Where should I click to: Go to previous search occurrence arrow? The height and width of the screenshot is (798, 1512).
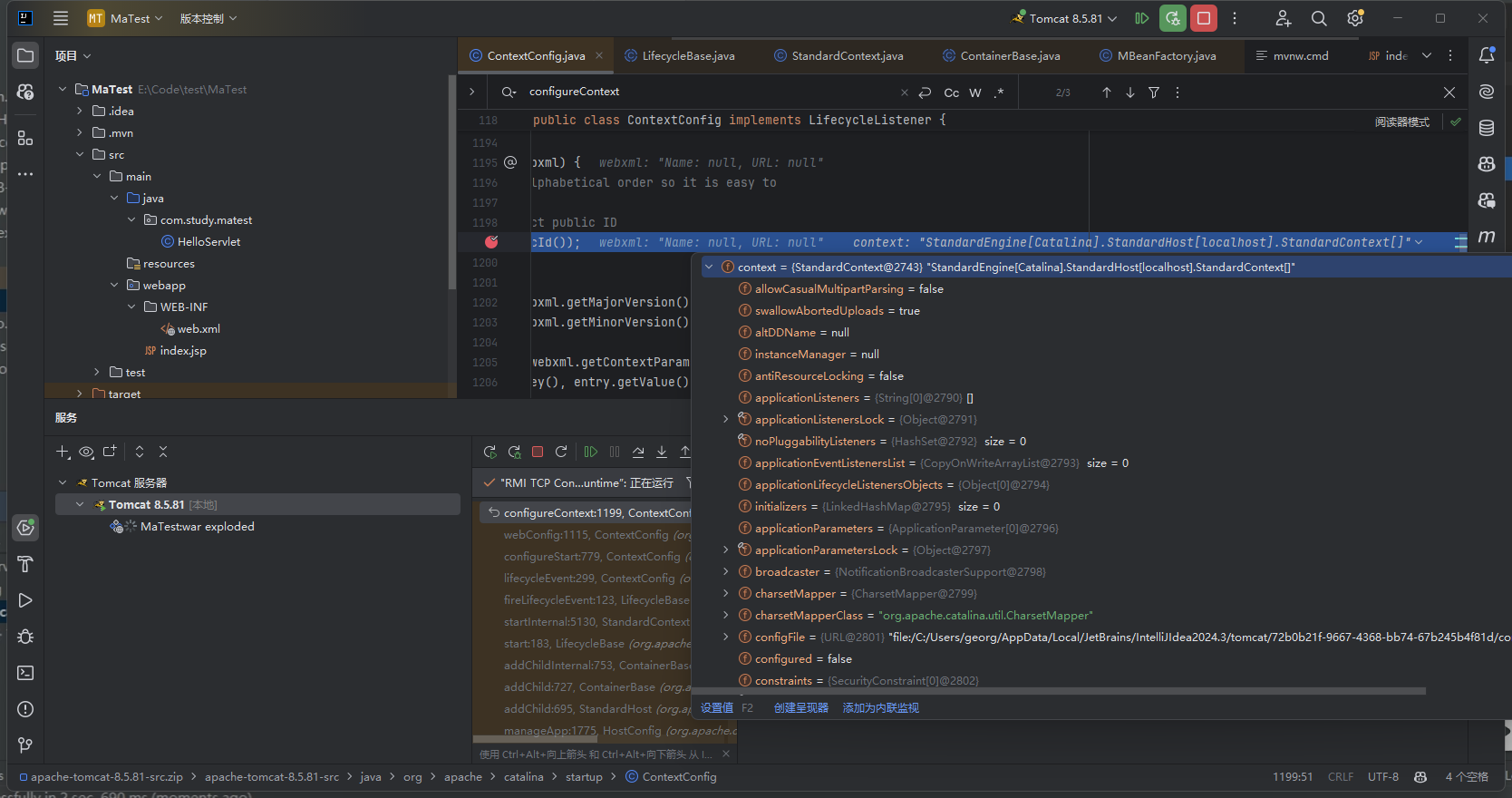(x=1107, y=92)
